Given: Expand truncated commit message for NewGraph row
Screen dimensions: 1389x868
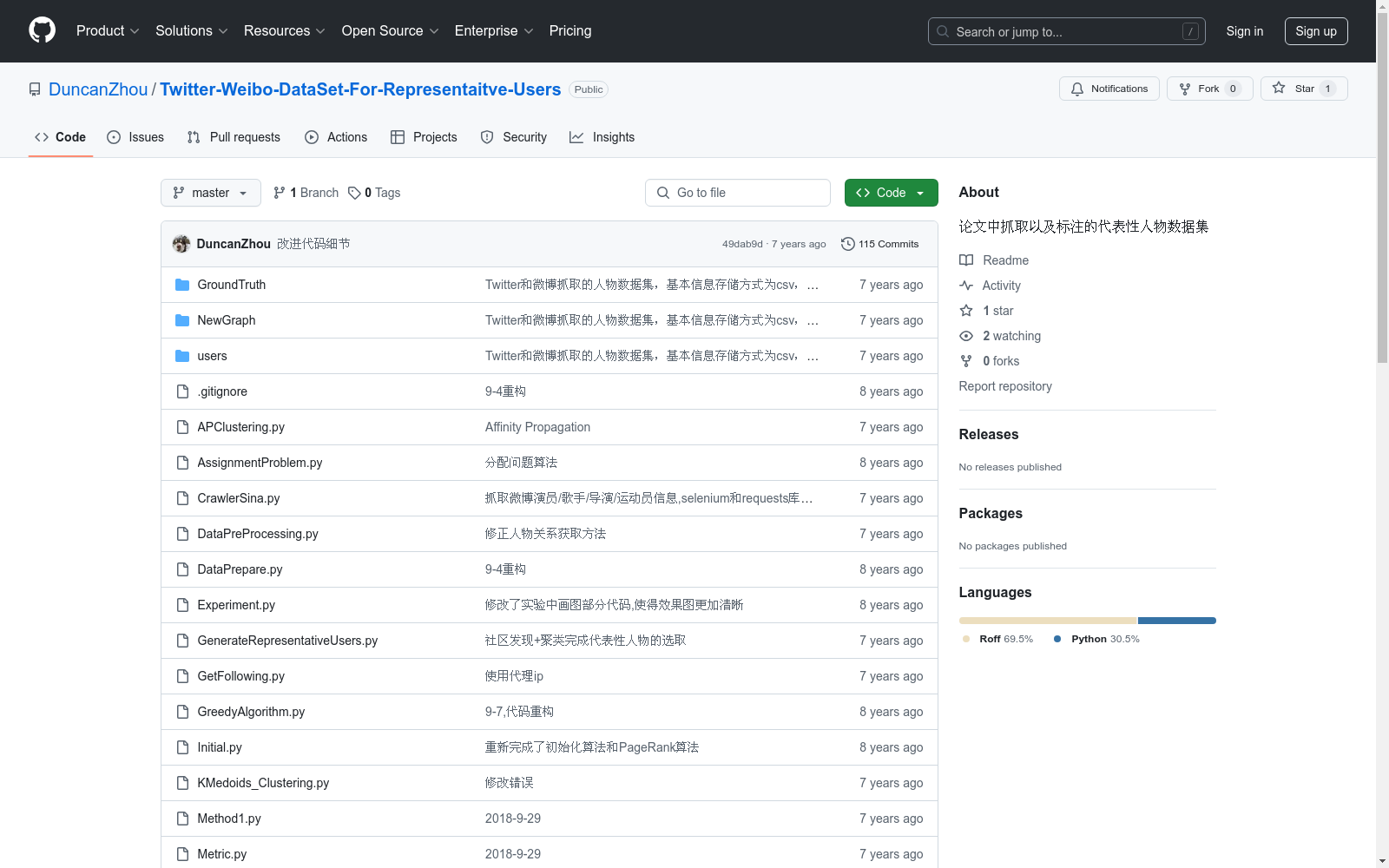Looking at the screenshot, I should pyautogui.click(x=813, y=321).
